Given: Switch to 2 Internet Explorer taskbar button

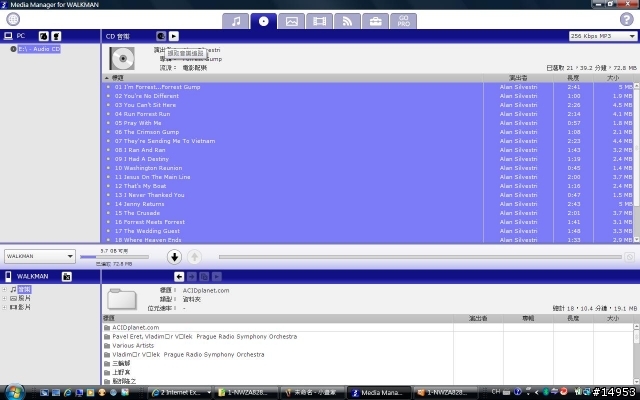Looking at the screenshot, I should 180,393.
